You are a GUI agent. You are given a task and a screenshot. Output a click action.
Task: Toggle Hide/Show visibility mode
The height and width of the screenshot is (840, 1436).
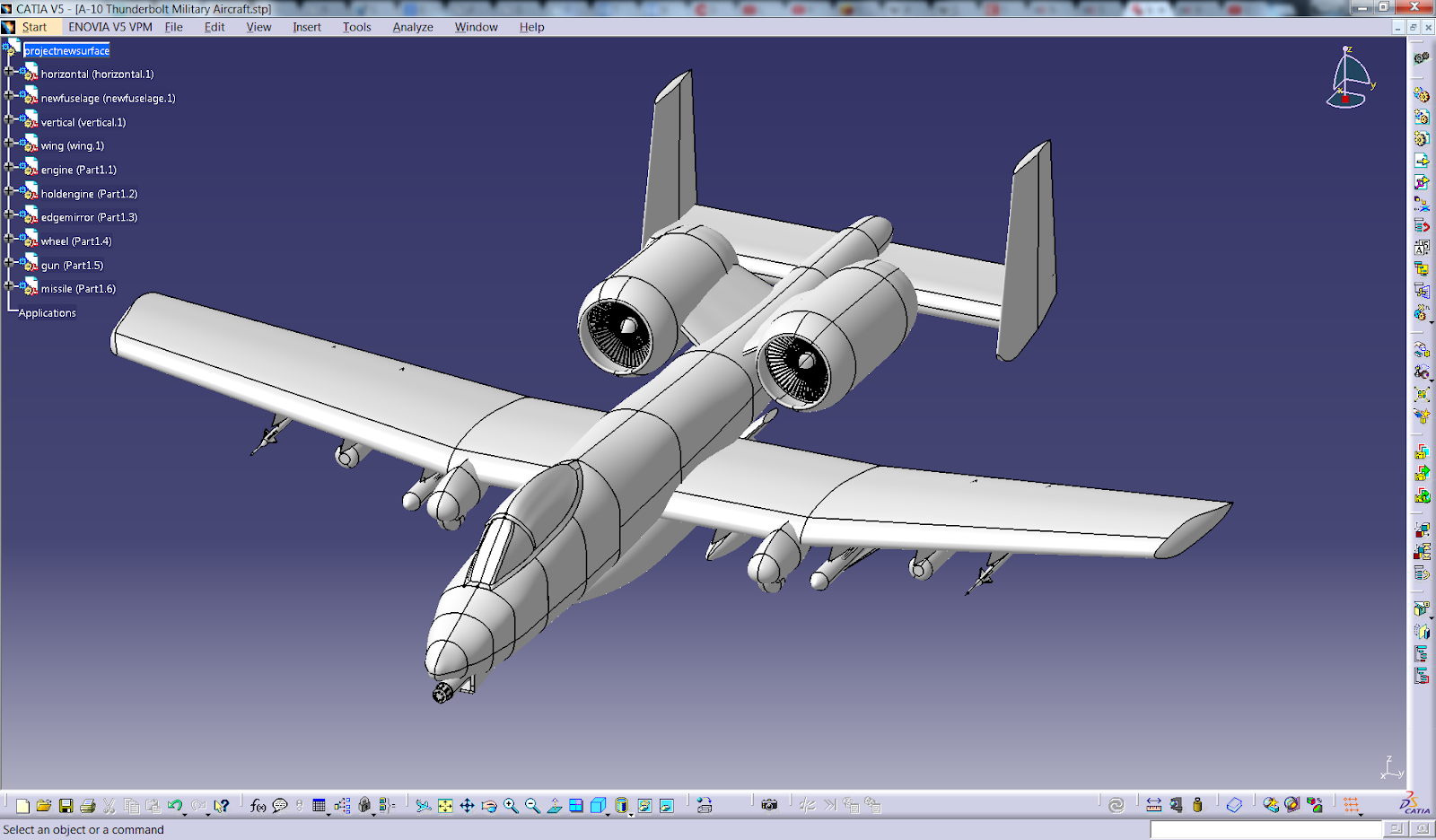pyautogui.click(x=644, y=805)
